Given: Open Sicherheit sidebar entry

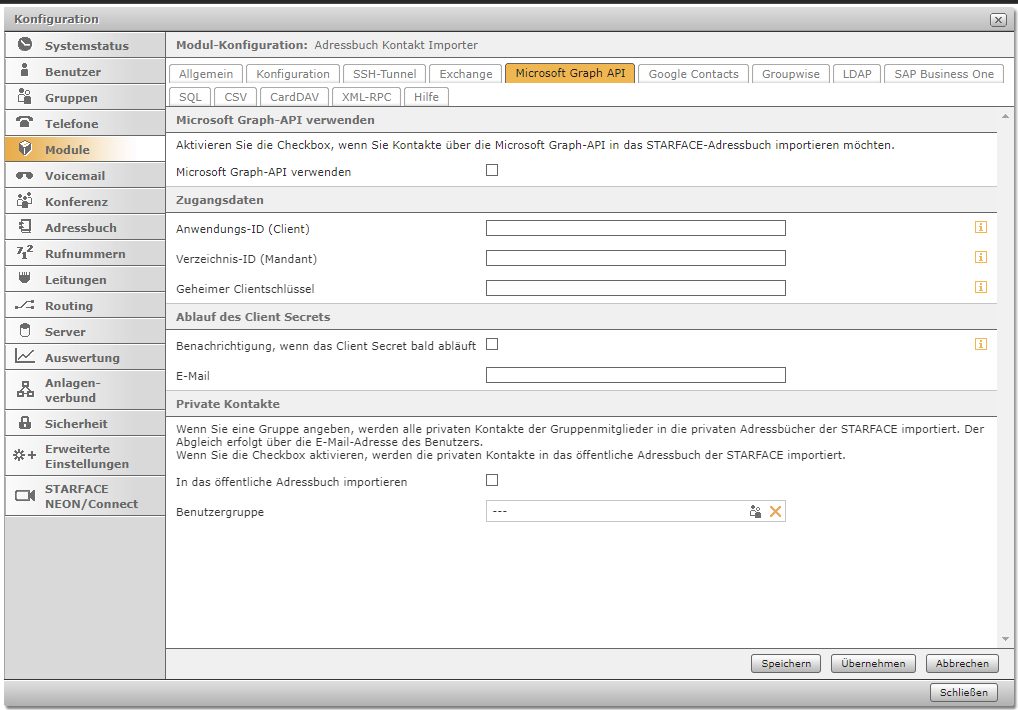Looking at the screenshot, I should click(x=85, y=423).
